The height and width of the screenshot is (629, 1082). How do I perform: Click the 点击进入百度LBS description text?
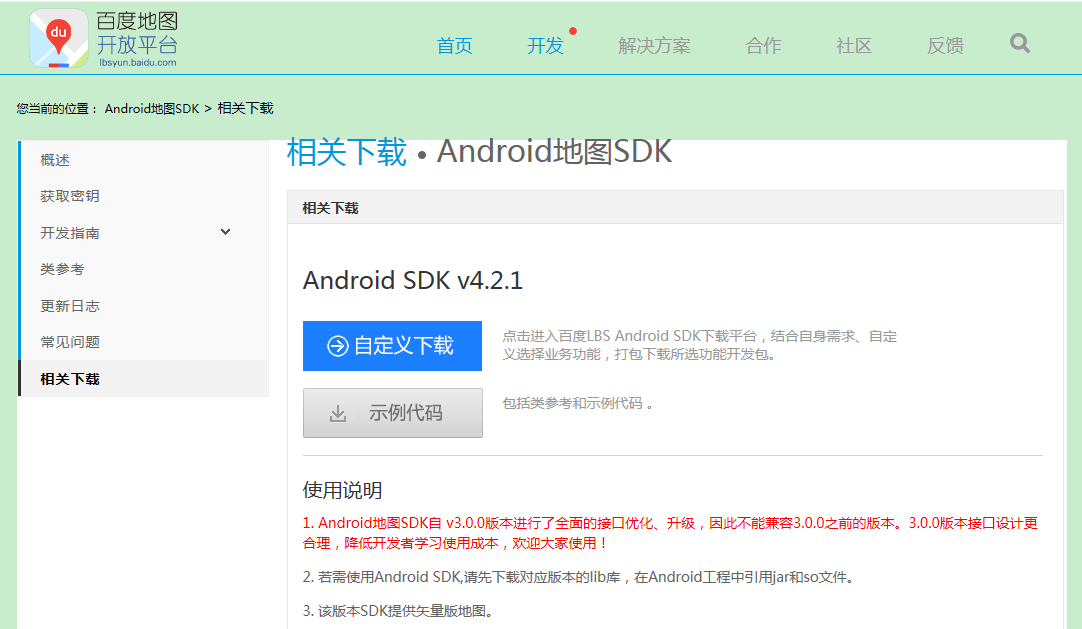point(700,345)
